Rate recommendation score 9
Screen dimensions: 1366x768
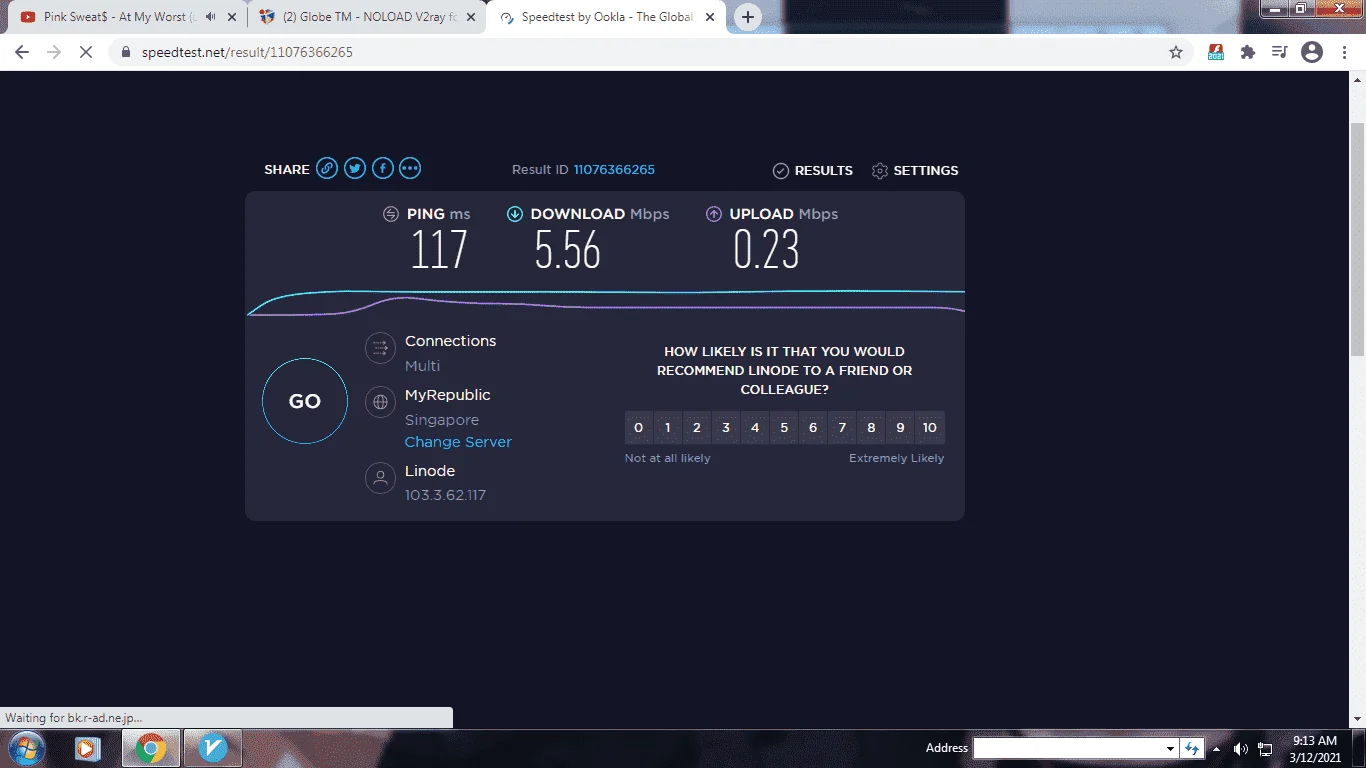pyautogui.click(x=900, y=428)
